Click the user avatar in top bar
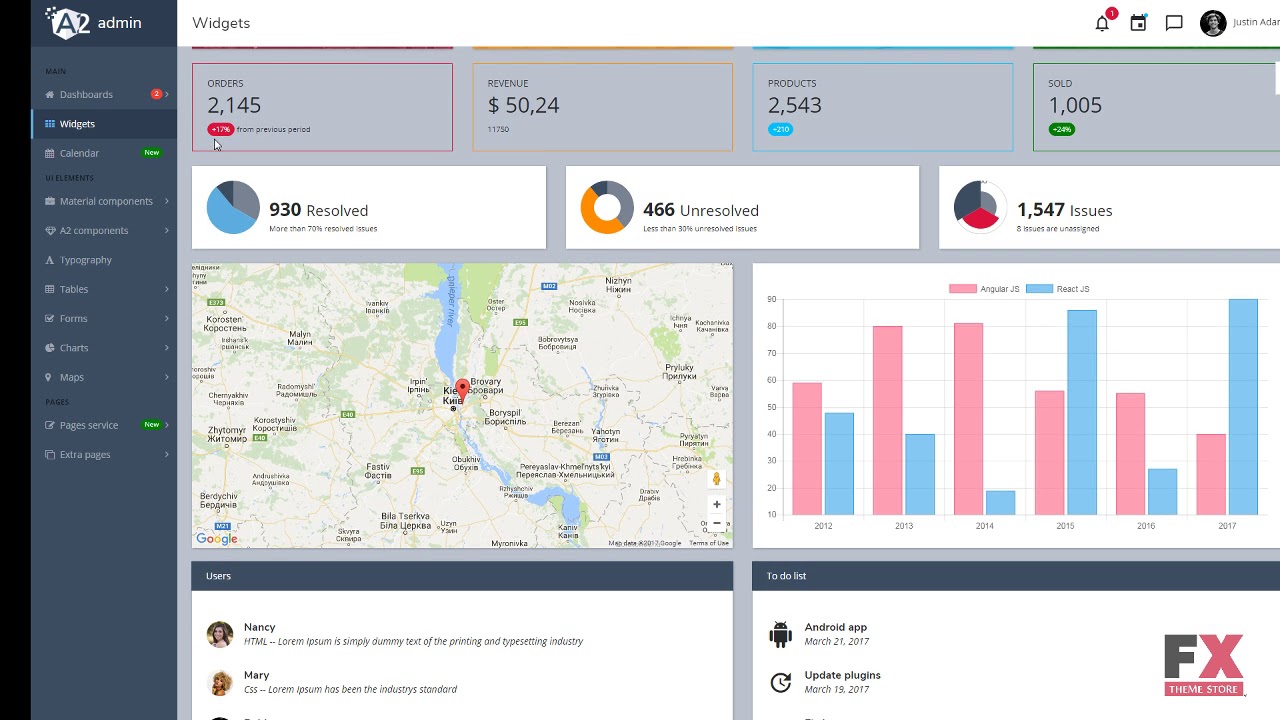The image size is (1280, 720). (1213, 23)
